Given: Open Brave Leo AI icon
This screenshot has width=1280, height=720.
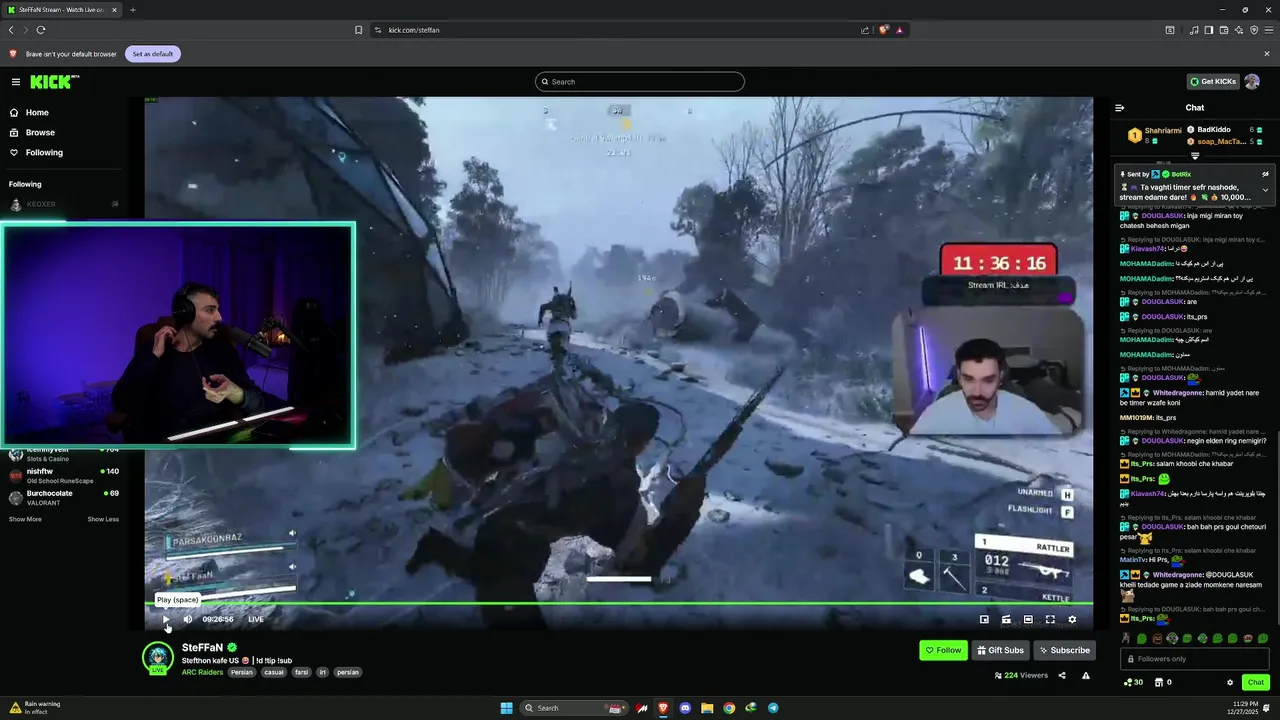Looking at the screenshot, I should (x=1239, y=30).
